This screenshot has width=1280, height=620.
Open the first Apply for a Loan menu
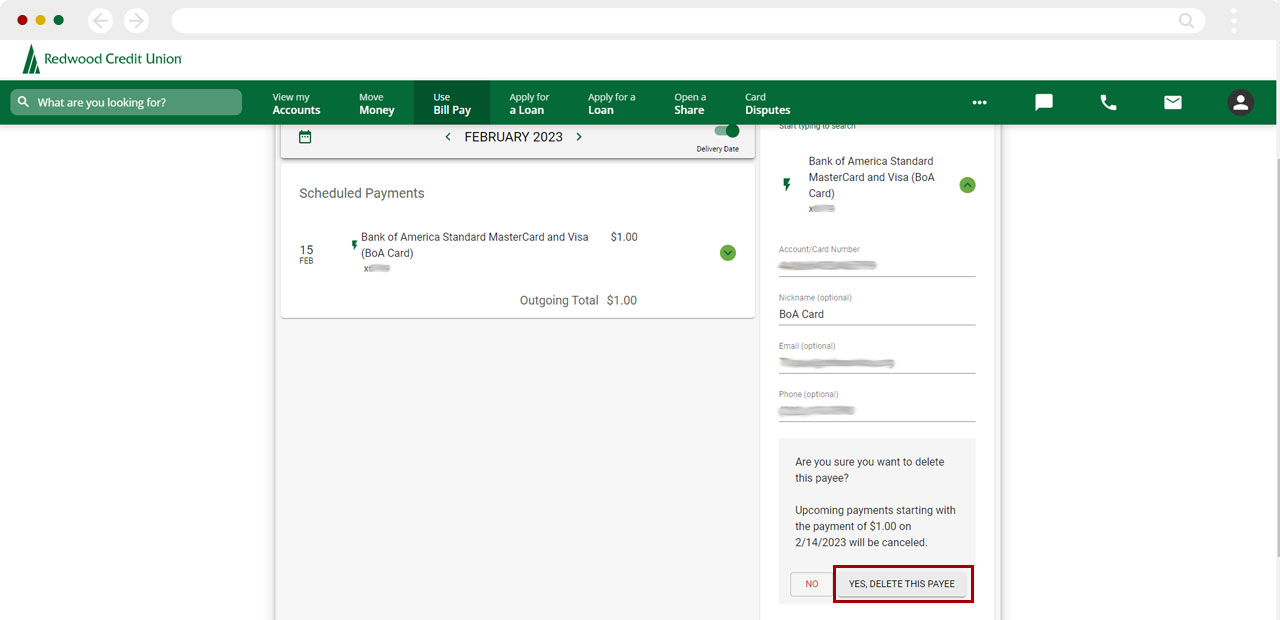pyautogui.click(x=529, y=103)
